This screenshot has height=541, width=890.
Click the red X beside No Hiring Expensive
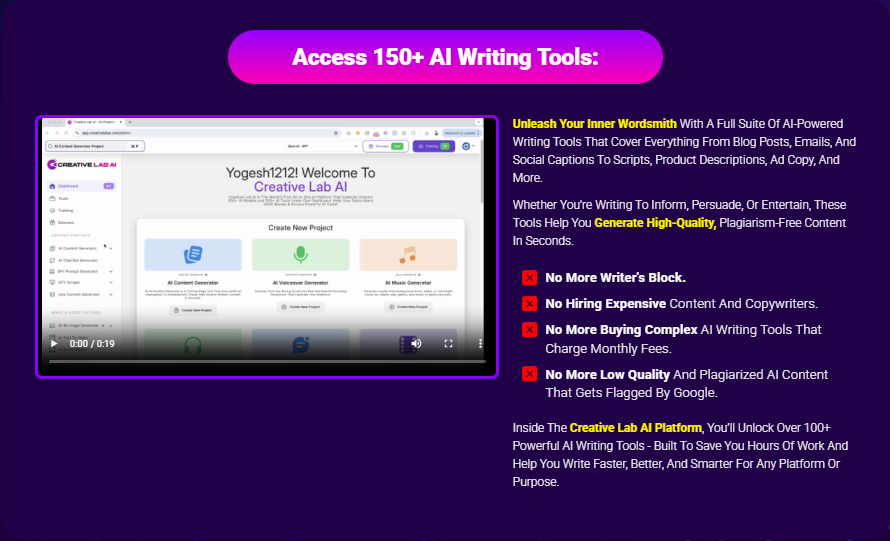click(530, 304)
